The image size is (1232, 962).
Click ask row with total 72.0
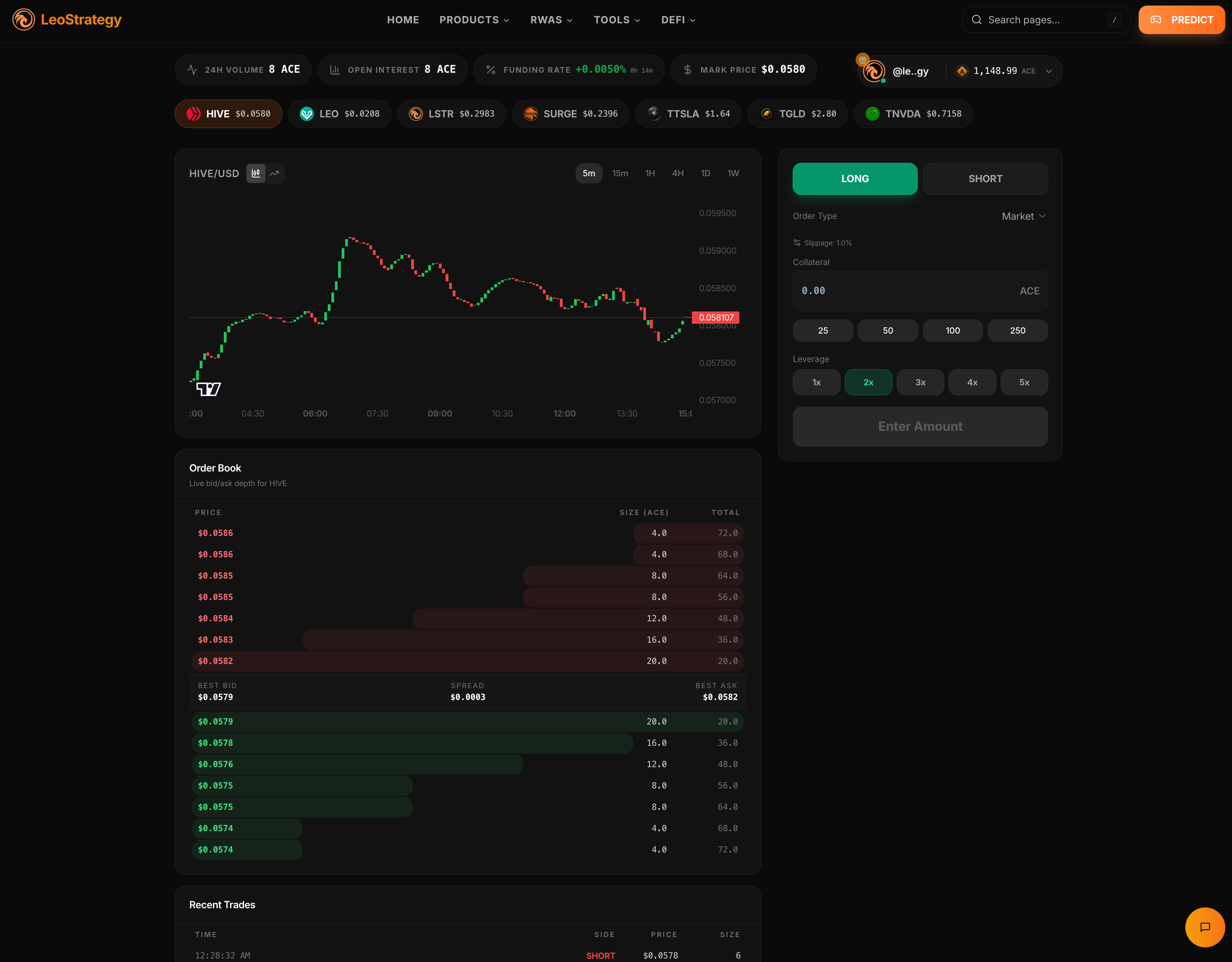point(468,533)
